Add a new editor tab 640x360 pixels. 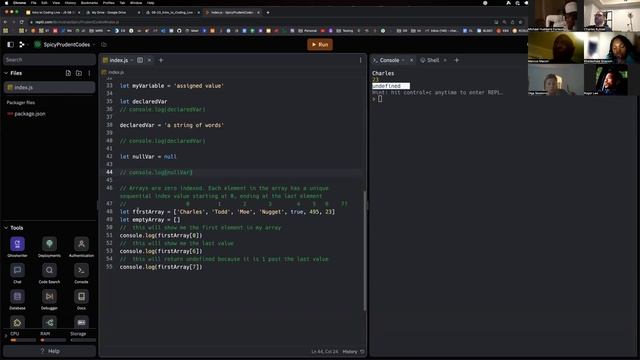click(161, 60)
